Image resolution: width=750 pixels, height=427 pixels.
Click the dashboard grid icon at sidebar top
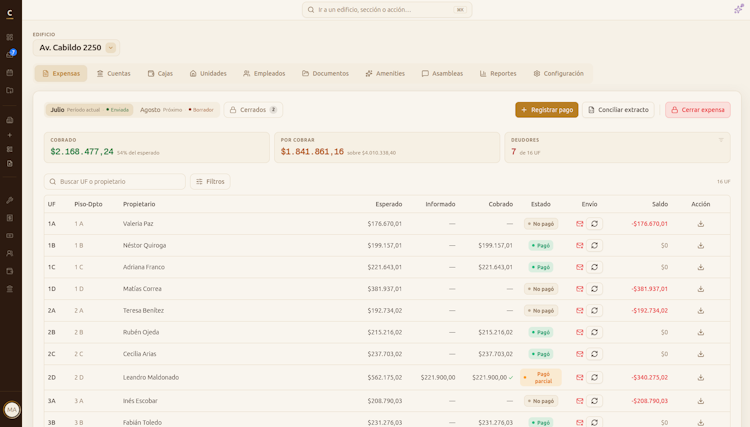(x=10, y=37)
